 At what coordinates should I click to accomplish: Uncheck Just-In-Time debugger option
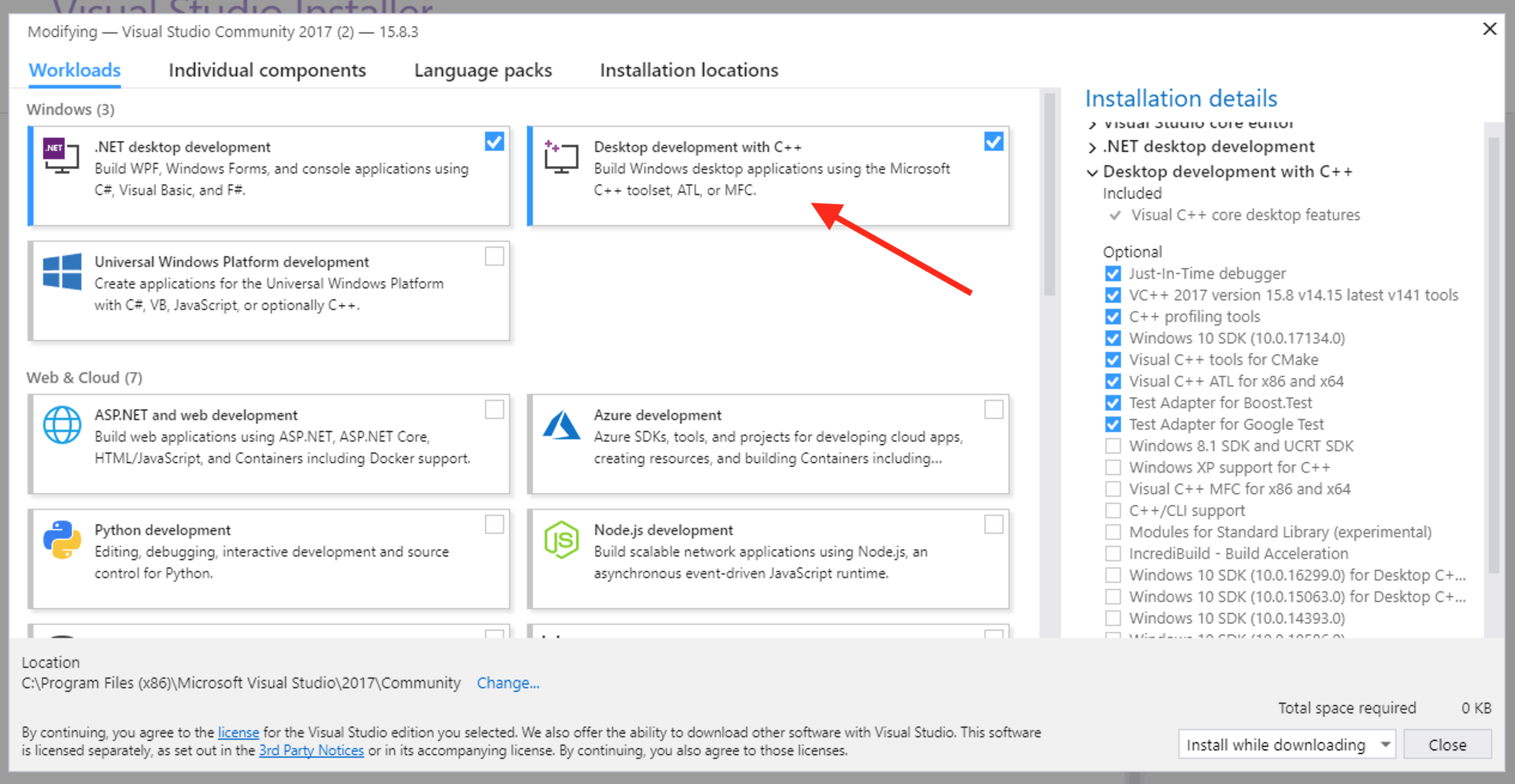1113,274
